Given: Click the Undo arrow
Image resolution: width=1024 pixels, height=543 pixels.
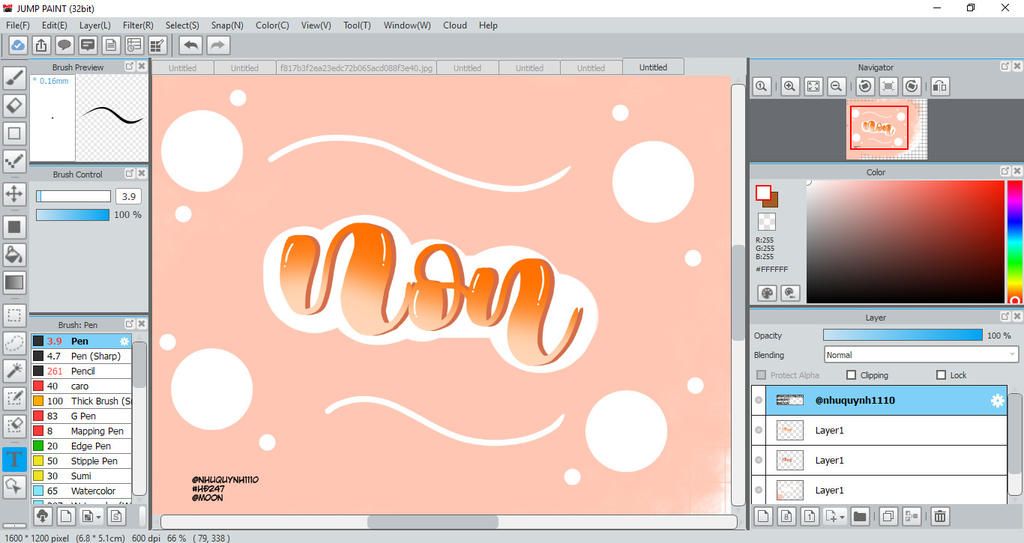Looking at the screenshot, I should point(191,45).
